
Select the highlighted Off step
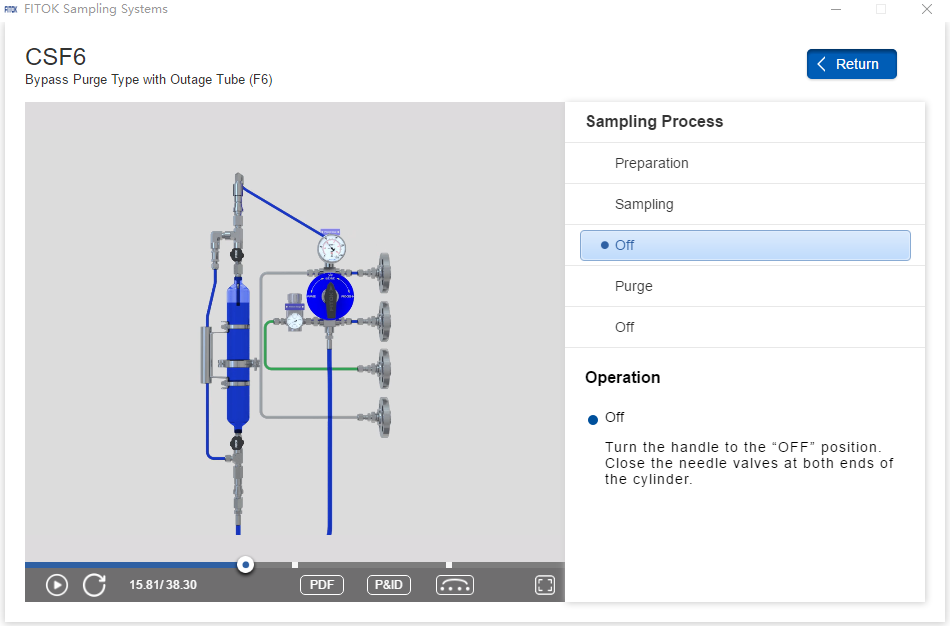[x=744, y=245]
